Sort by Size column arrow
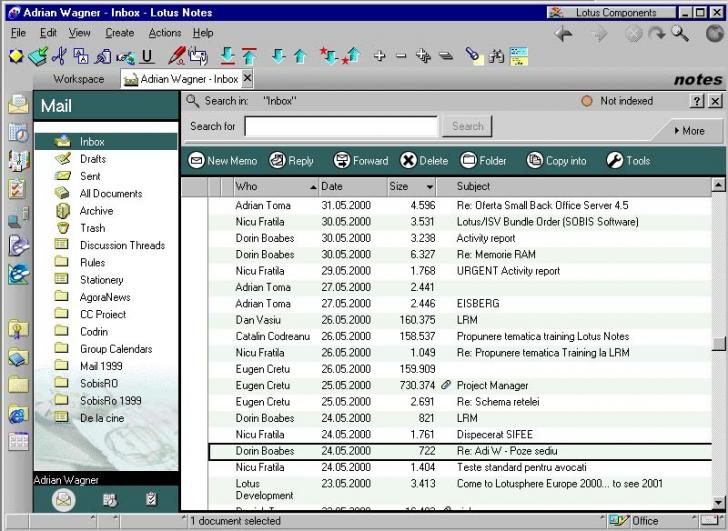The image size is (728, 531). 429,186
